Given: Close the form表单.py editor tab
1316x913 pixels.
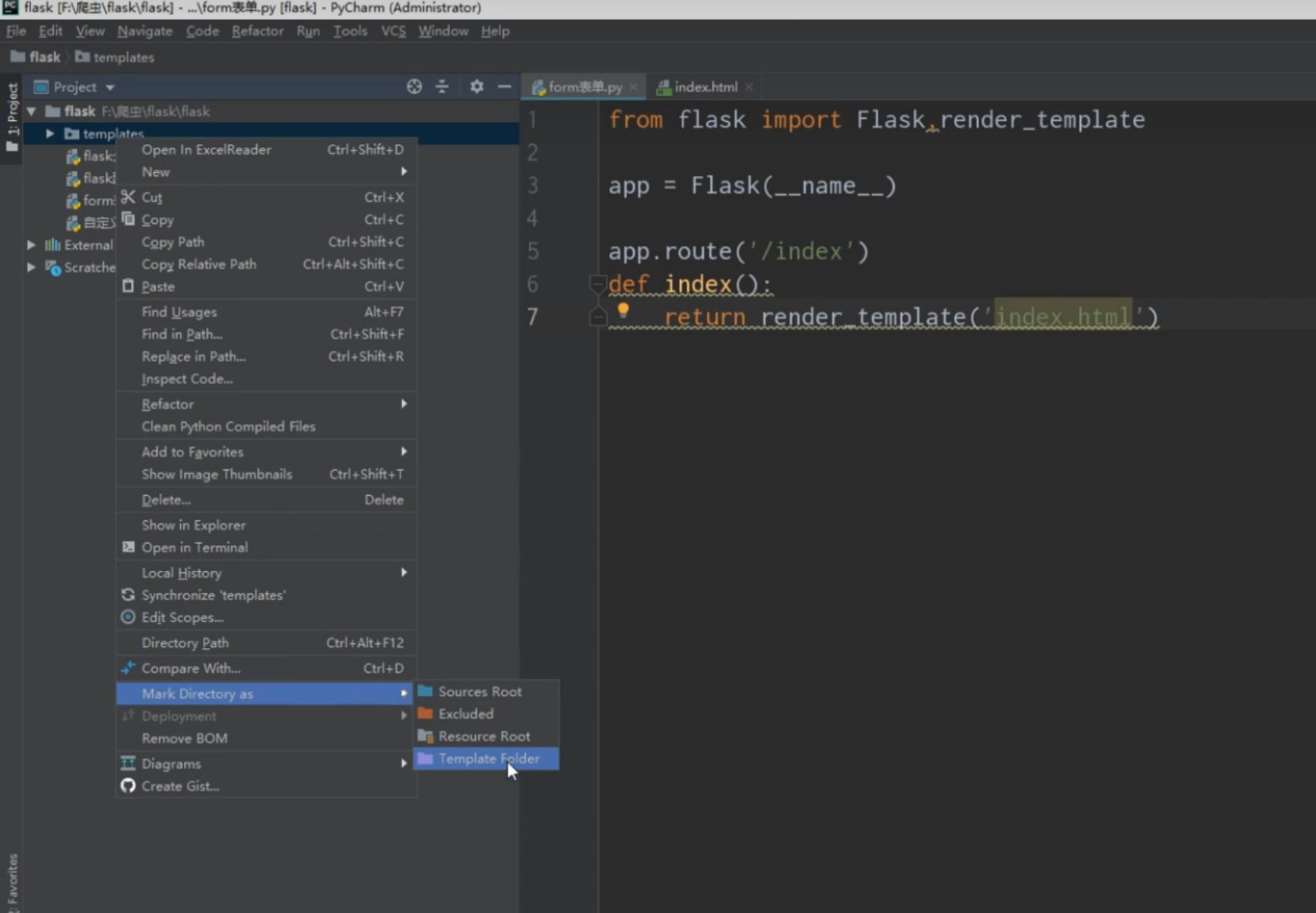Looking at the screenshot, I should pos(633,87).
